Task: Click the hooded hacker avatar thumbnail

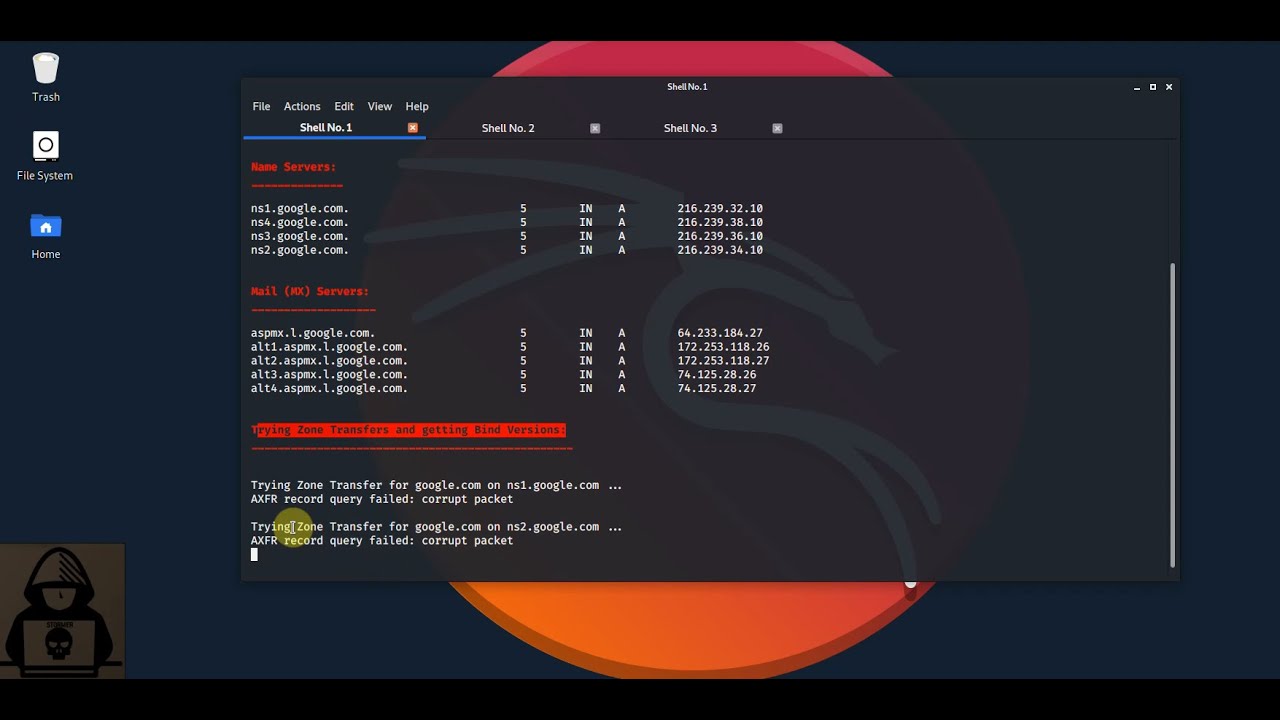Action: (62, 612)
